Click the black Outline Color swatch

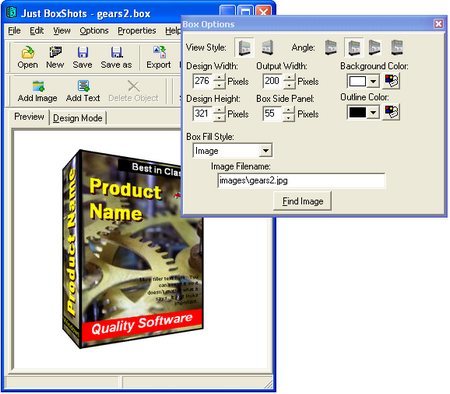coord(358,112)
